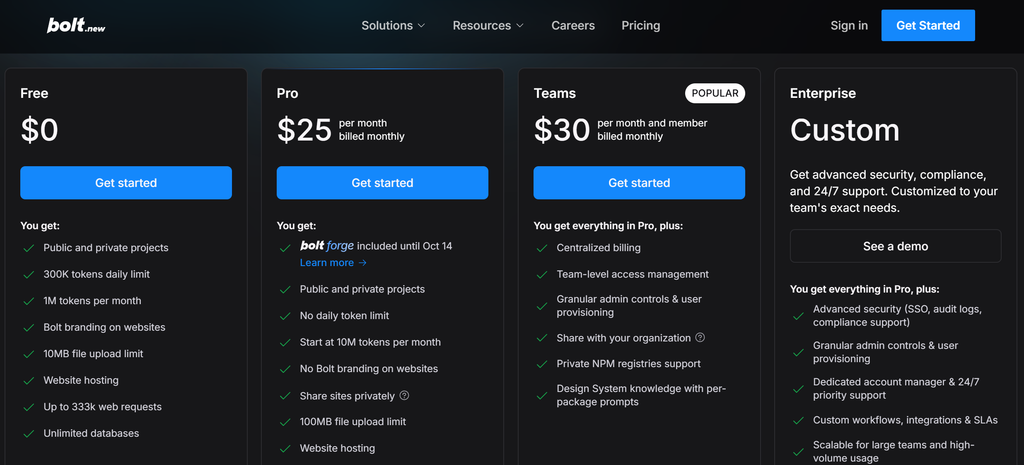Click the checkmark beside 300K tokens daily limit

tap(28, 275)
